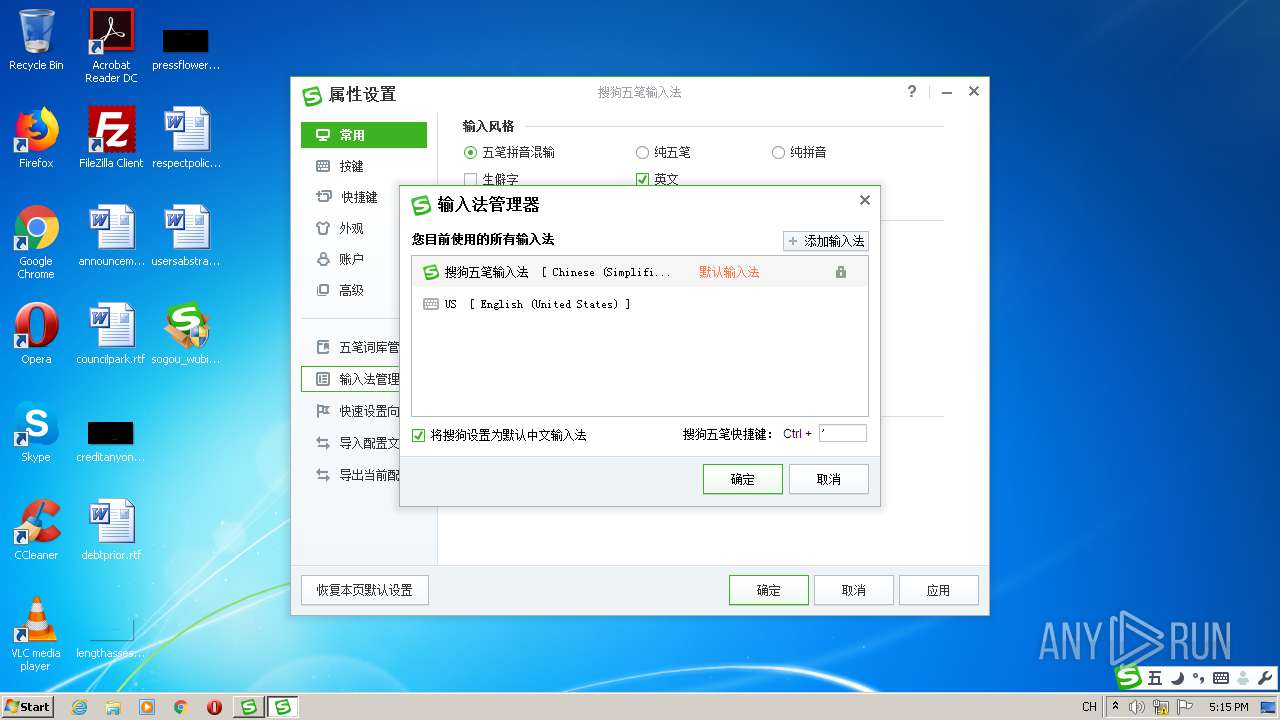Select the councilpark.rtf desktop file

pos(111,334)
